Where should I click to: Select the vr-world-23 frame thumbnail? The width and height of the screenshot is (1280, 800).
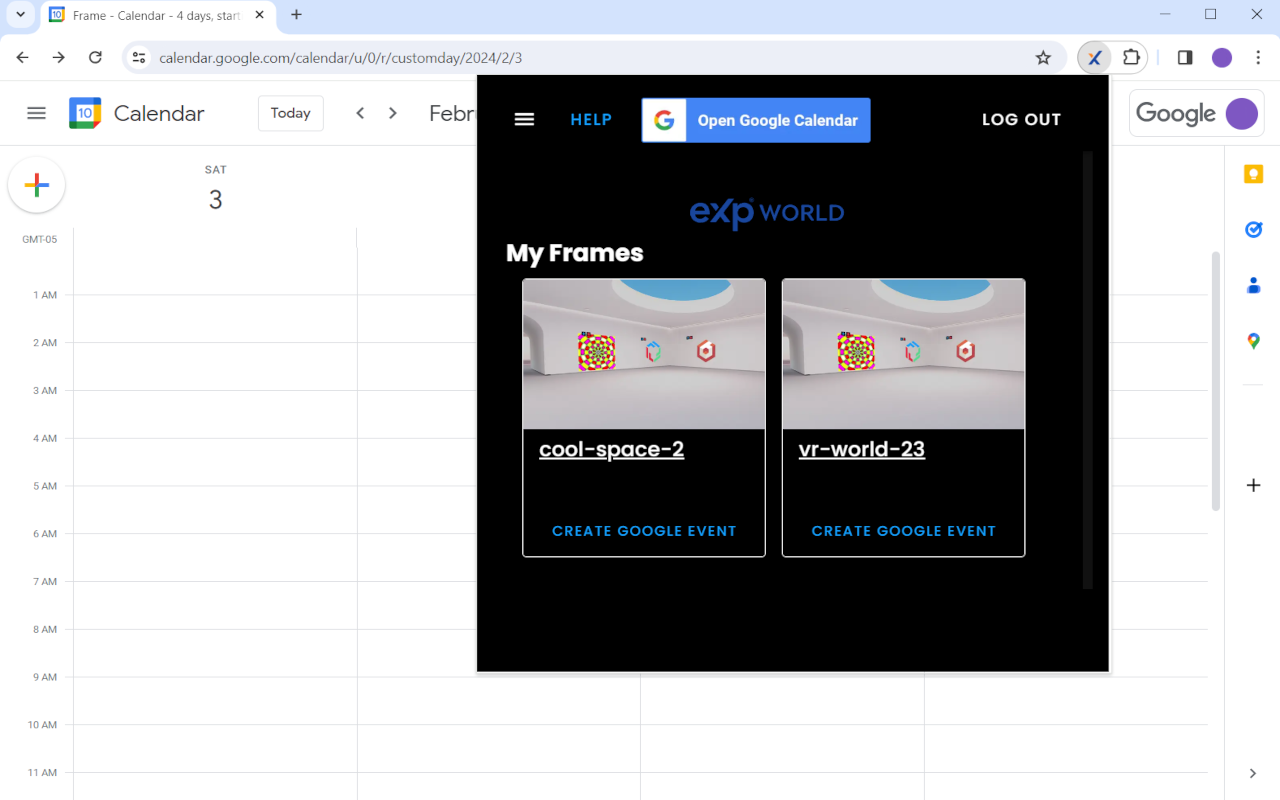pos(904,354)
